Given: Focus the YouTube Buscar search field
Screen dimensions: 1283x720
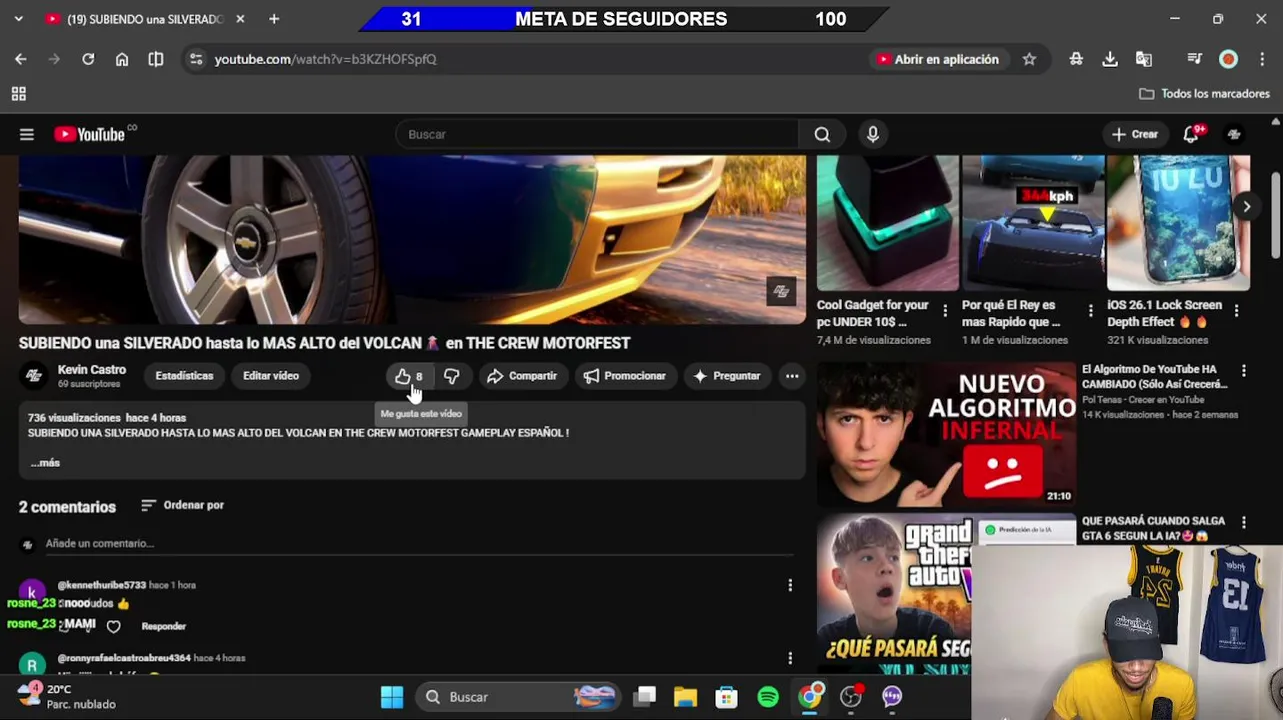Looking at the screenshot, I should (x=597, y=134).
